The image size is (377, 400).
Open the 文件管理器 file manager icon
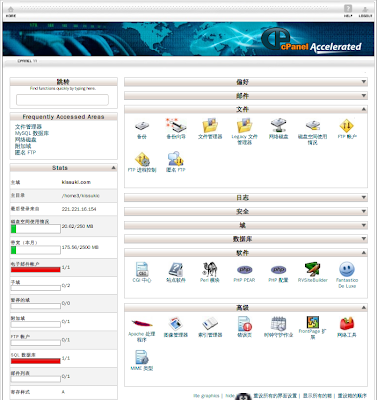pyautogui.click(x=210, y=125)
